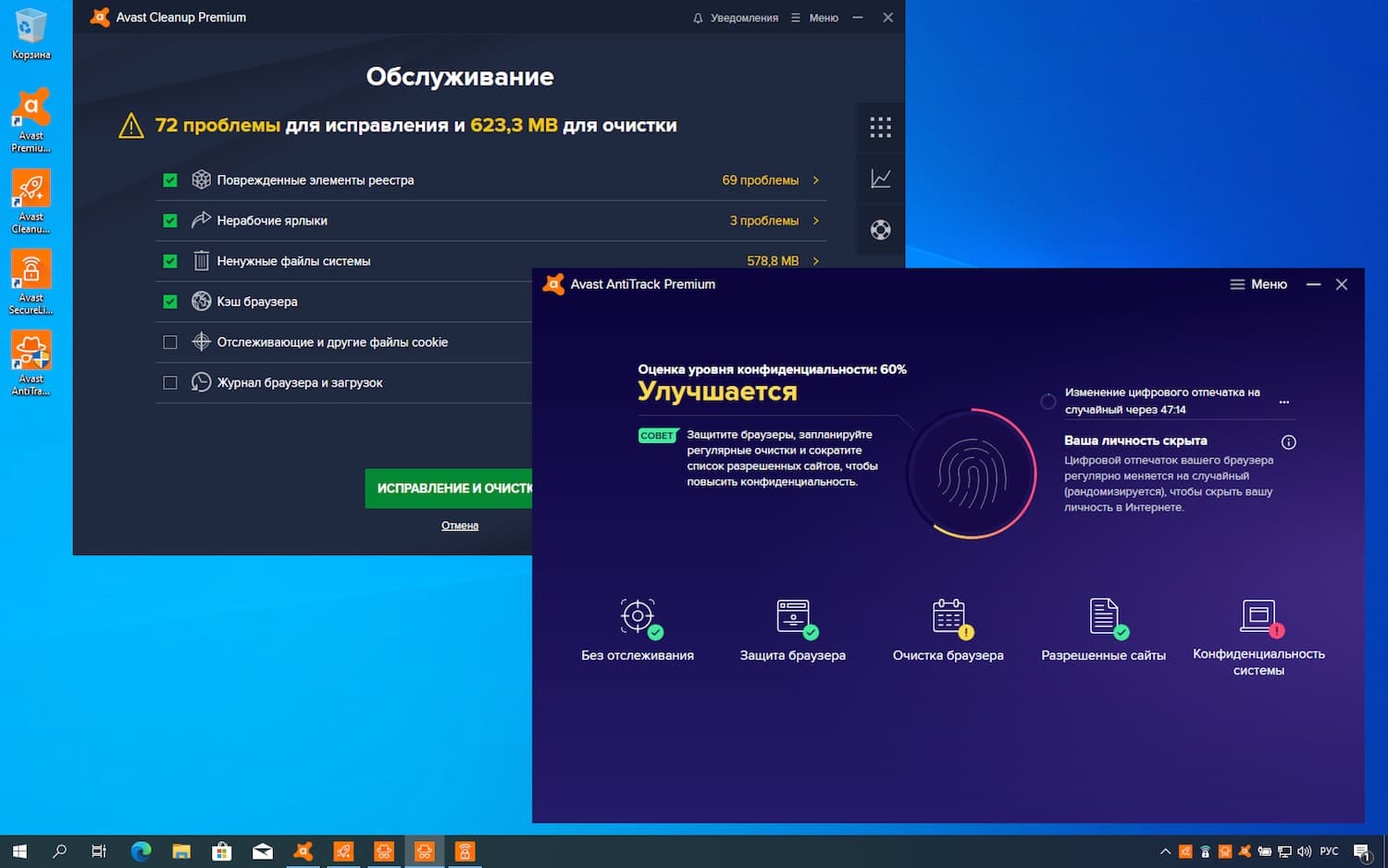Expand the Ненужные файлы системы row arrow
This screenshot has height=868, width=1388.
click(816, 261)
